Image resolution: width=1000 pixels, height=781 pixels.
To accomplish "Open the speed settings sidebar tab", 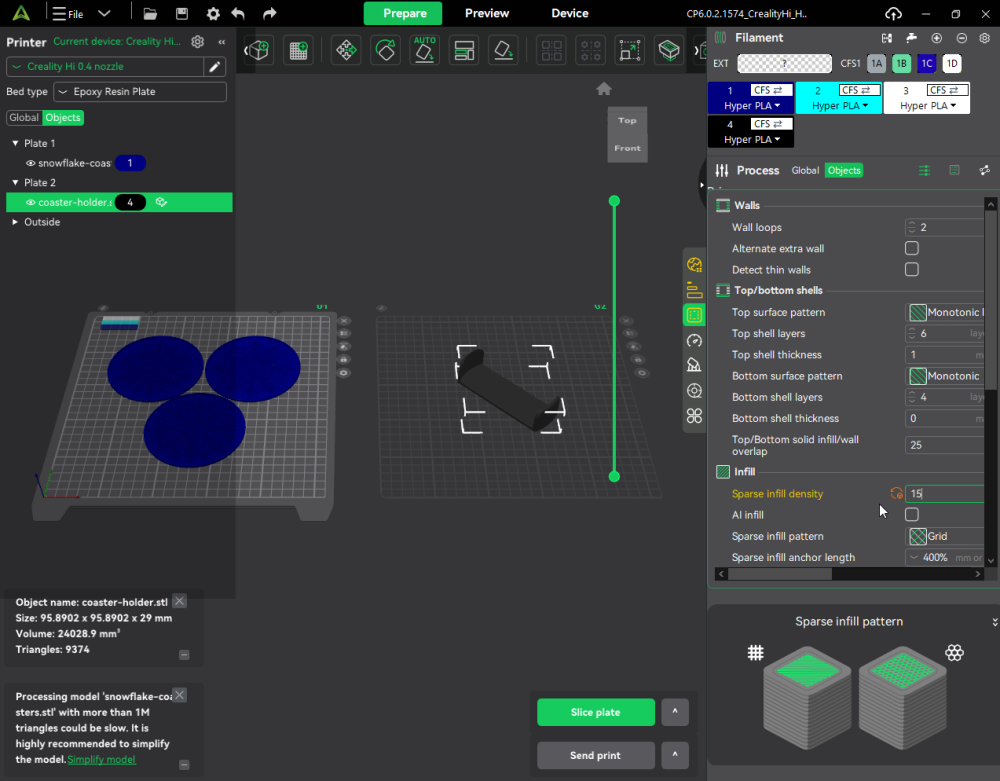I will 694,341.
